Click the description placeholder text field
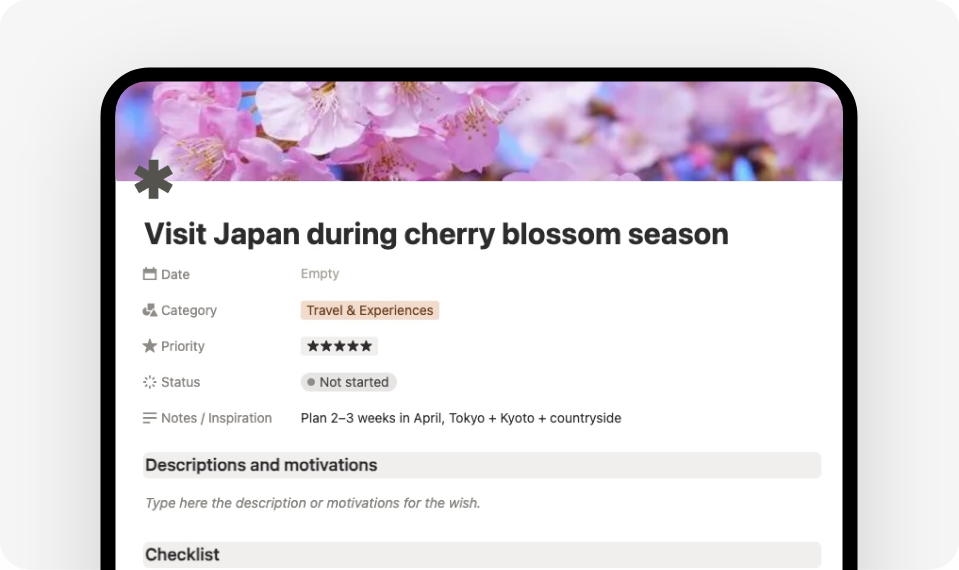 pyautogui.click(x=313, y=503)
